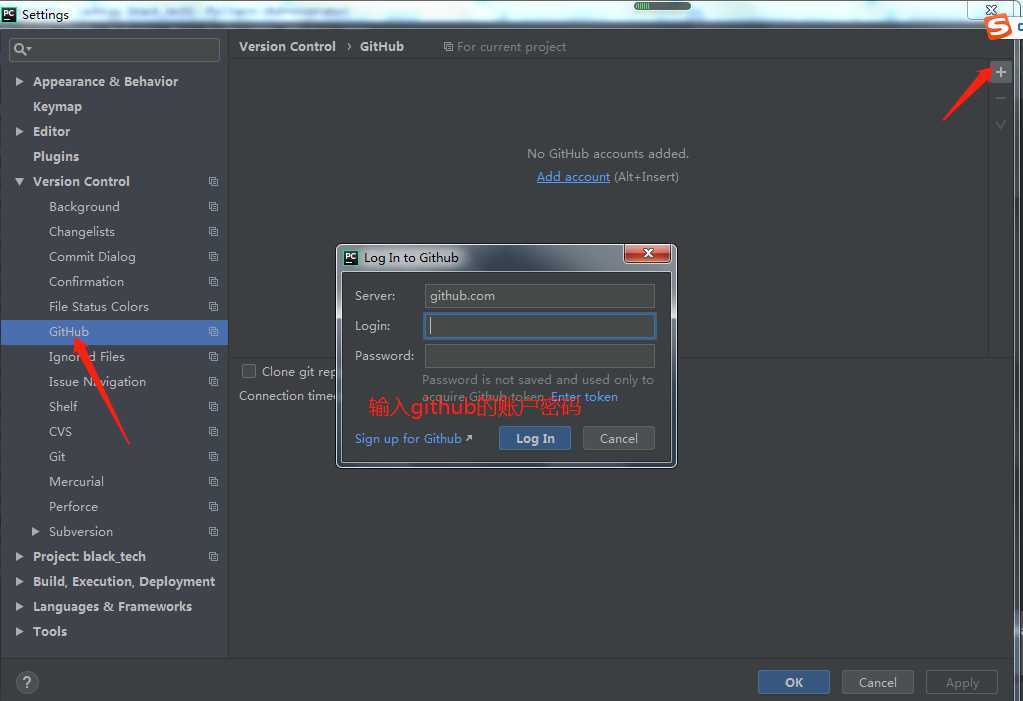Image resolution: width=1023 pixels, height=701 pixels.
Task: Focus the Login input field
Action: (540, 326)
